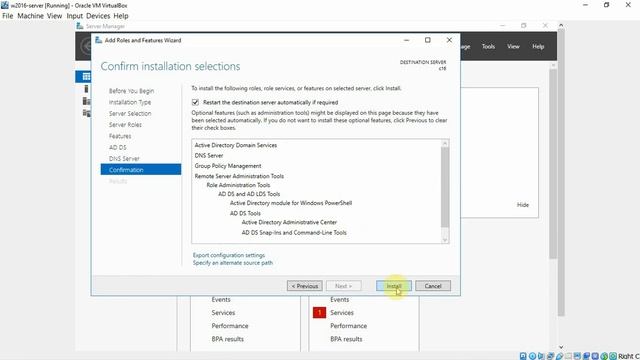The image size is (640, 360).
Task: Click the Add Roles and Features Wizard title icon
Action: (x=98, y=40)
